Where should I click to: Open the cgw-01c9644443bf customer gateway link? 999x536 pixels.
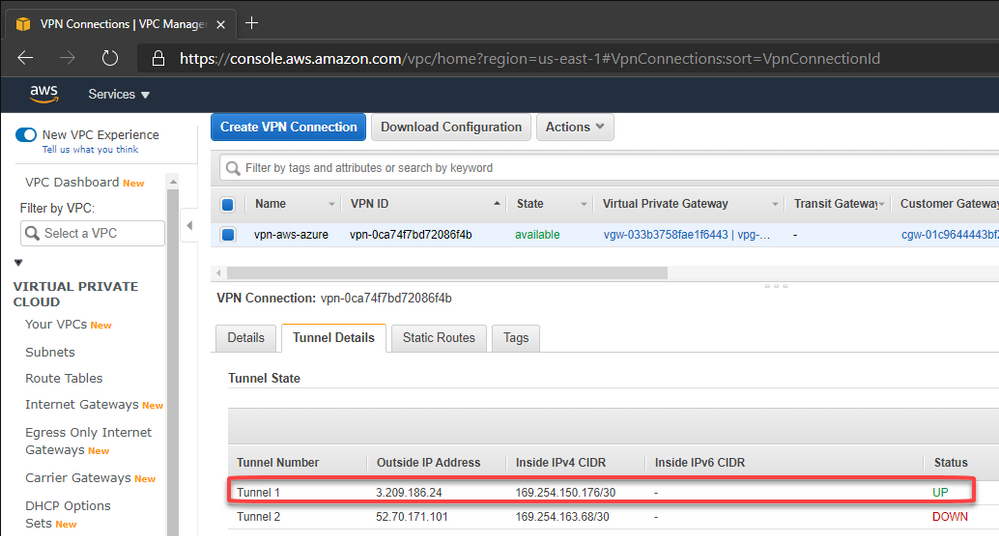click(950, 235)
